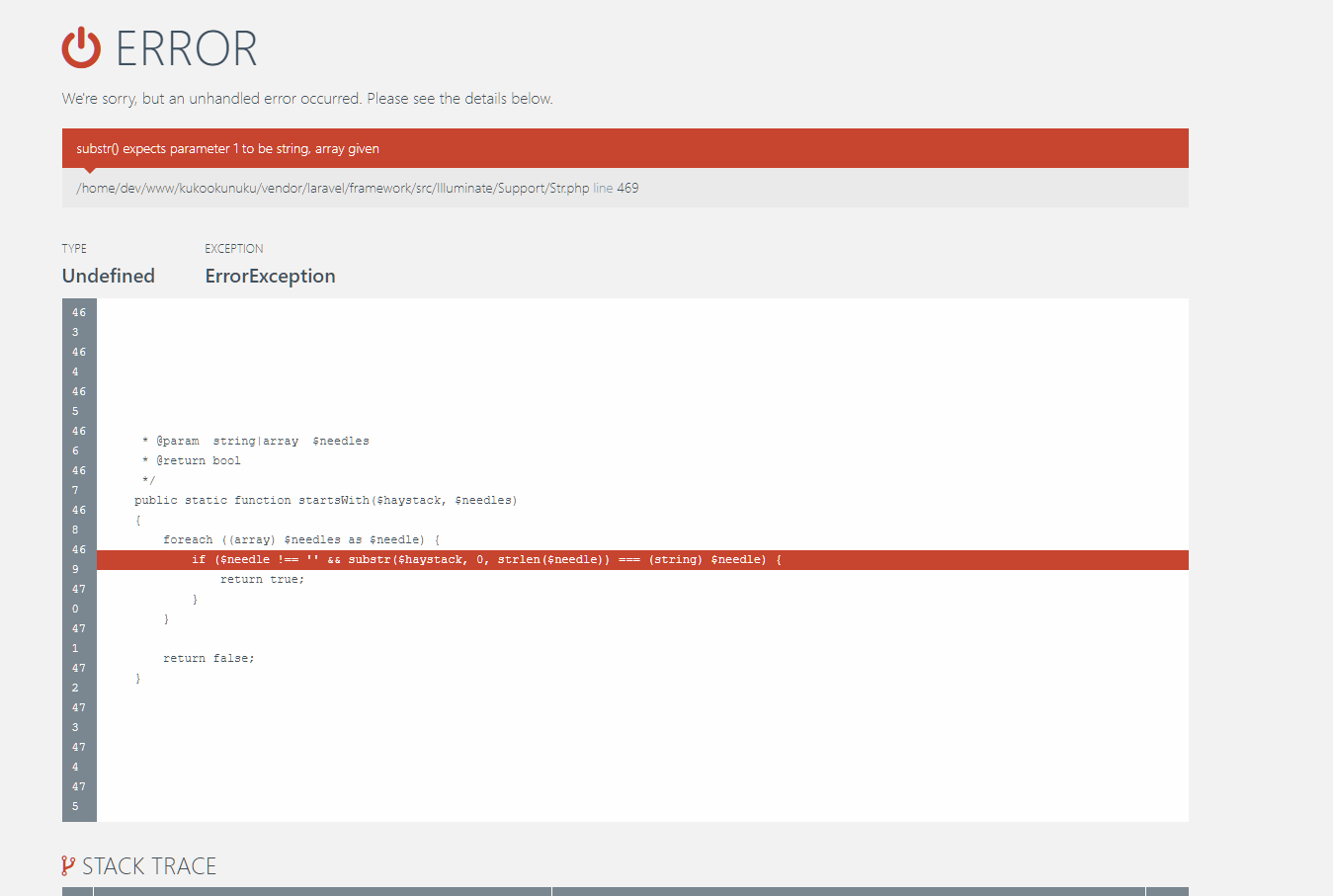Screen dimensions: 1333x896
Task: Collapse the code snippet panel
Action: click(x=642, y=559)
